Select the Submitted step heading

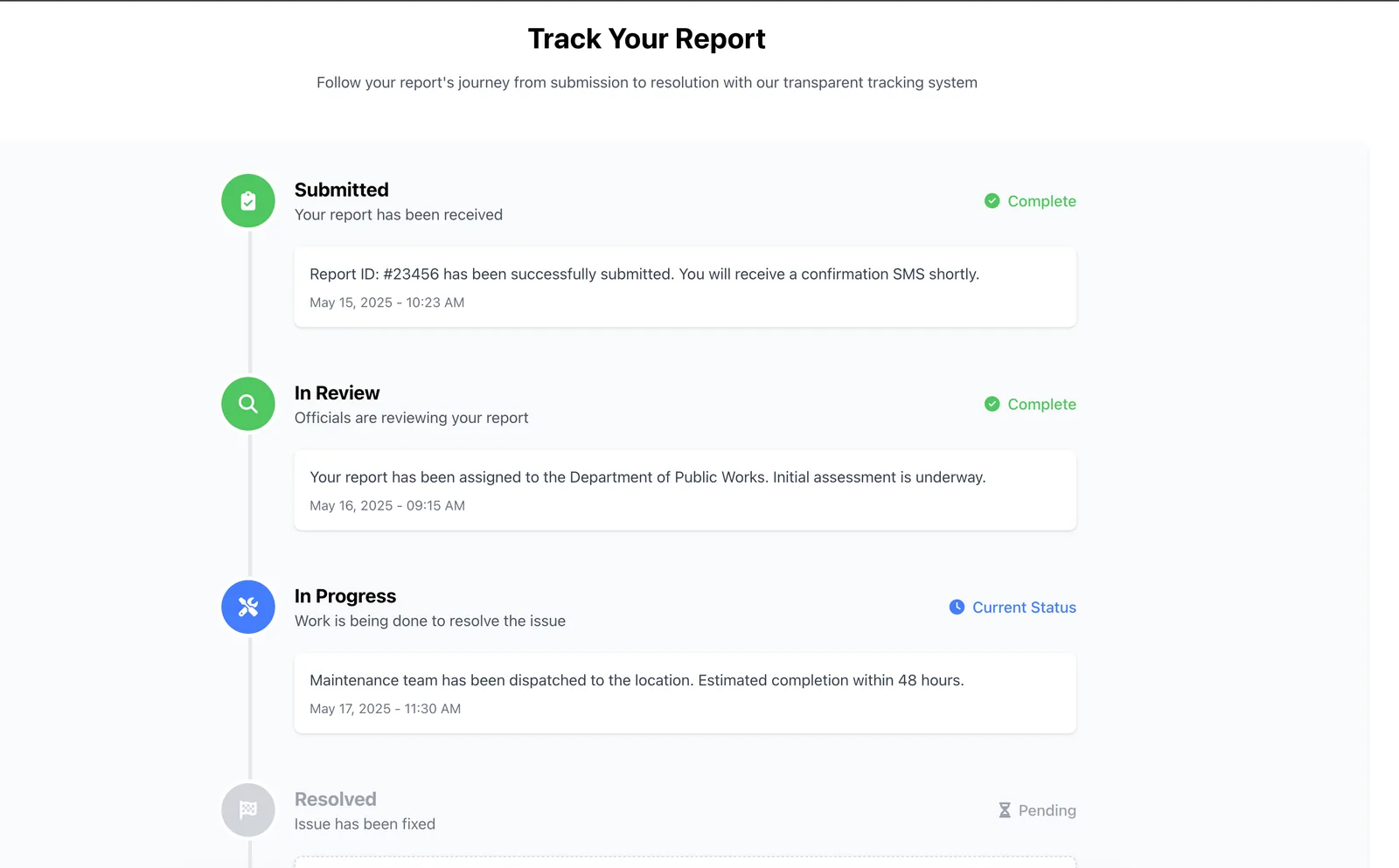click(x=342, y=190)
